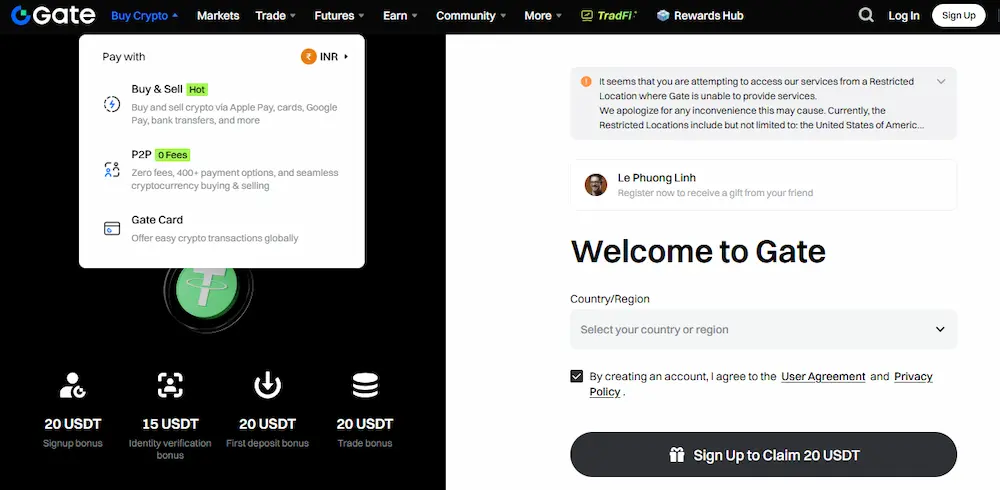Click Le Phuong Linh's referrer avatar
The width and height of the screenshot is (1000, 490).
(596, 185)
